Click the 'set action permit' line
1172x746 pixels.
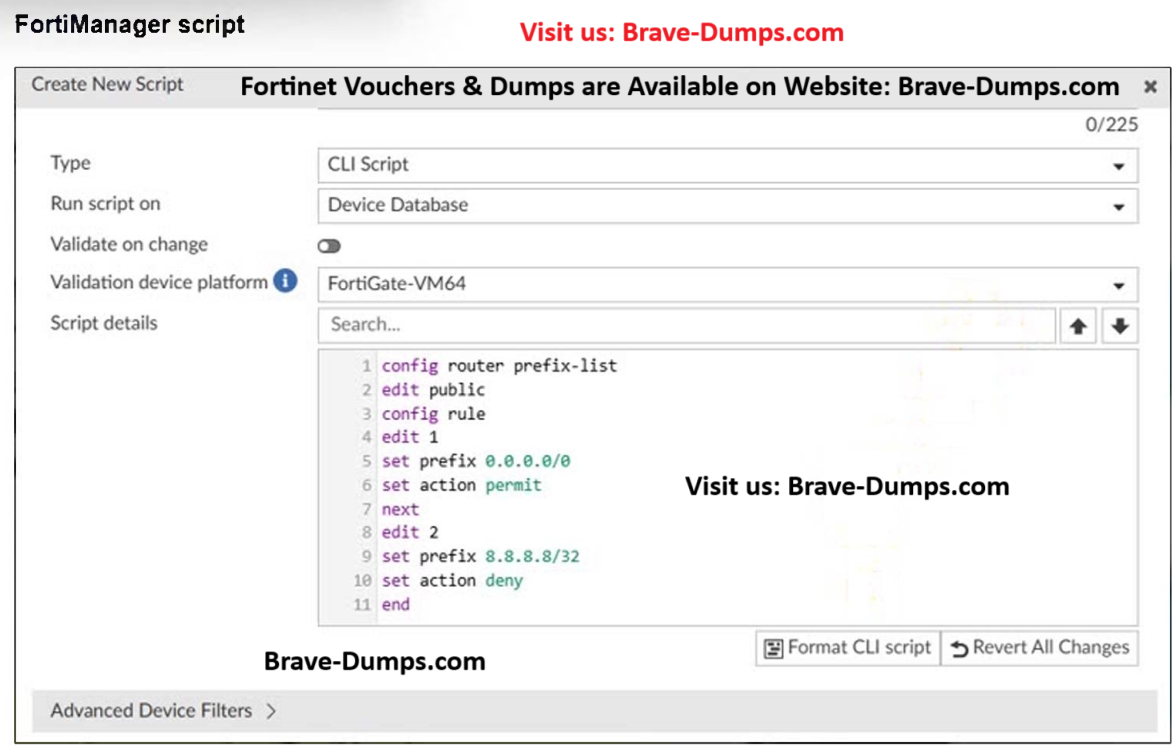461,485
